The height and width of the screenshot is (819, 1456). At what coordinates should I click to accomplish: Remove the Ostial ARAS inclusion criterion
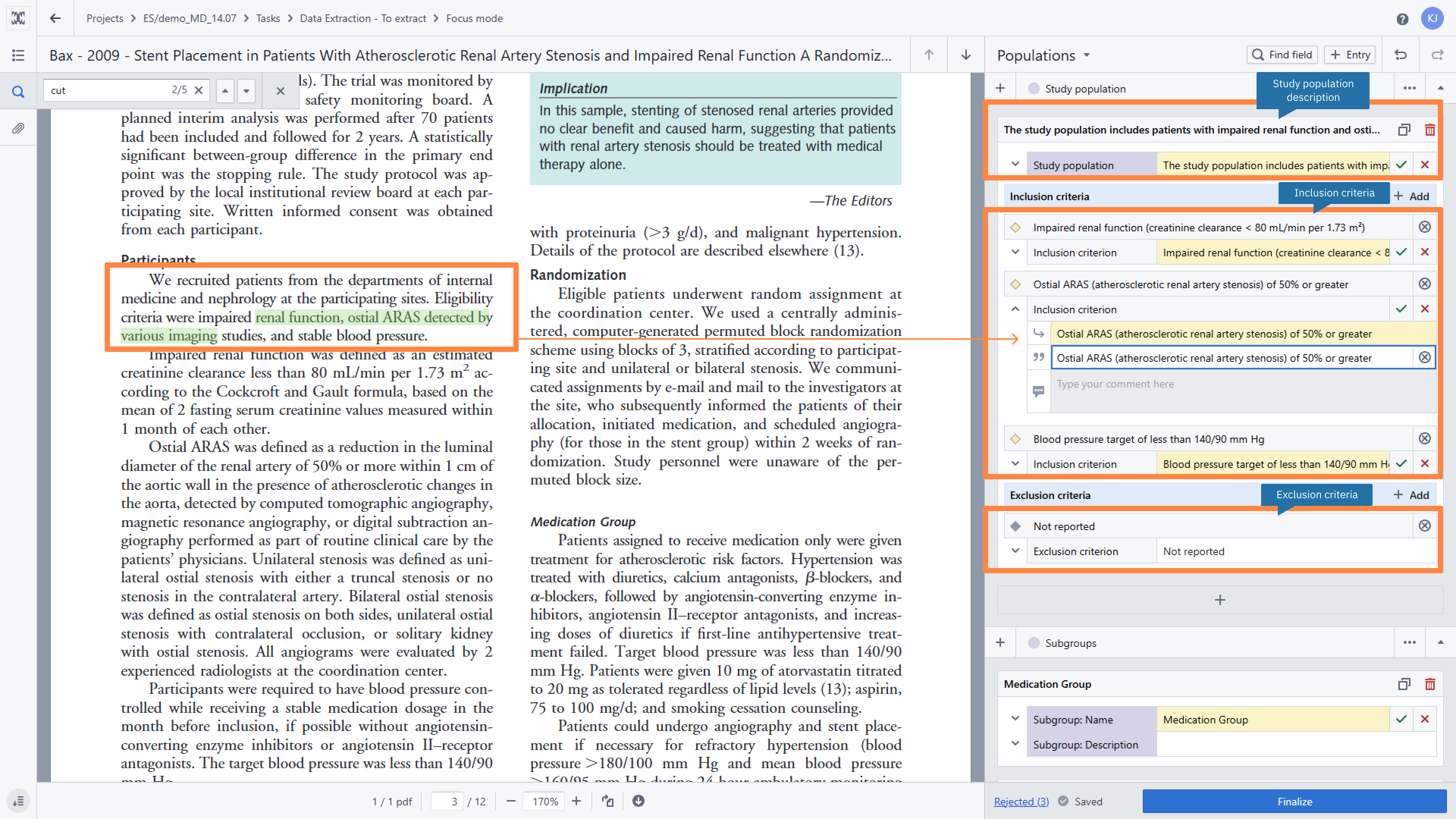coord(1425,284)
